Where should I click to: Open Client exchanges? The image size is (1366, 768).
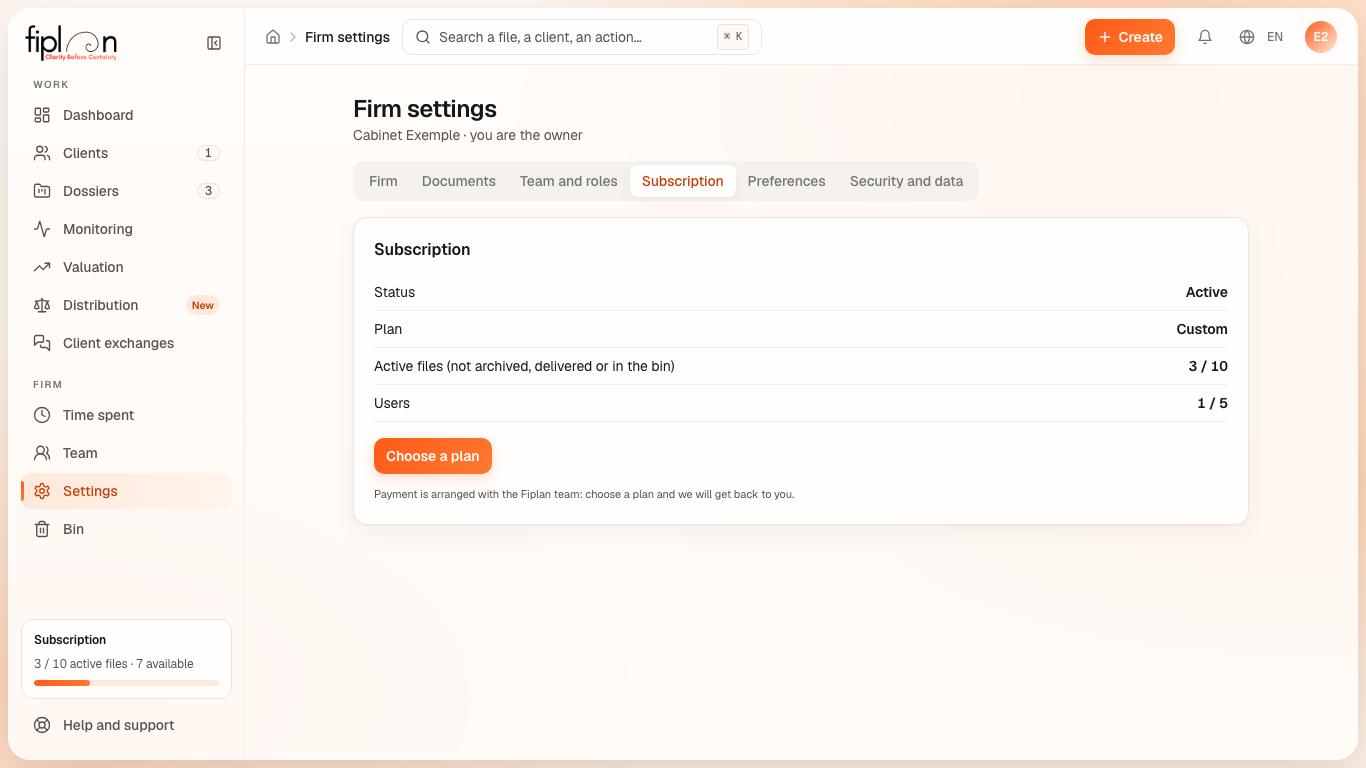coord(126,343)
